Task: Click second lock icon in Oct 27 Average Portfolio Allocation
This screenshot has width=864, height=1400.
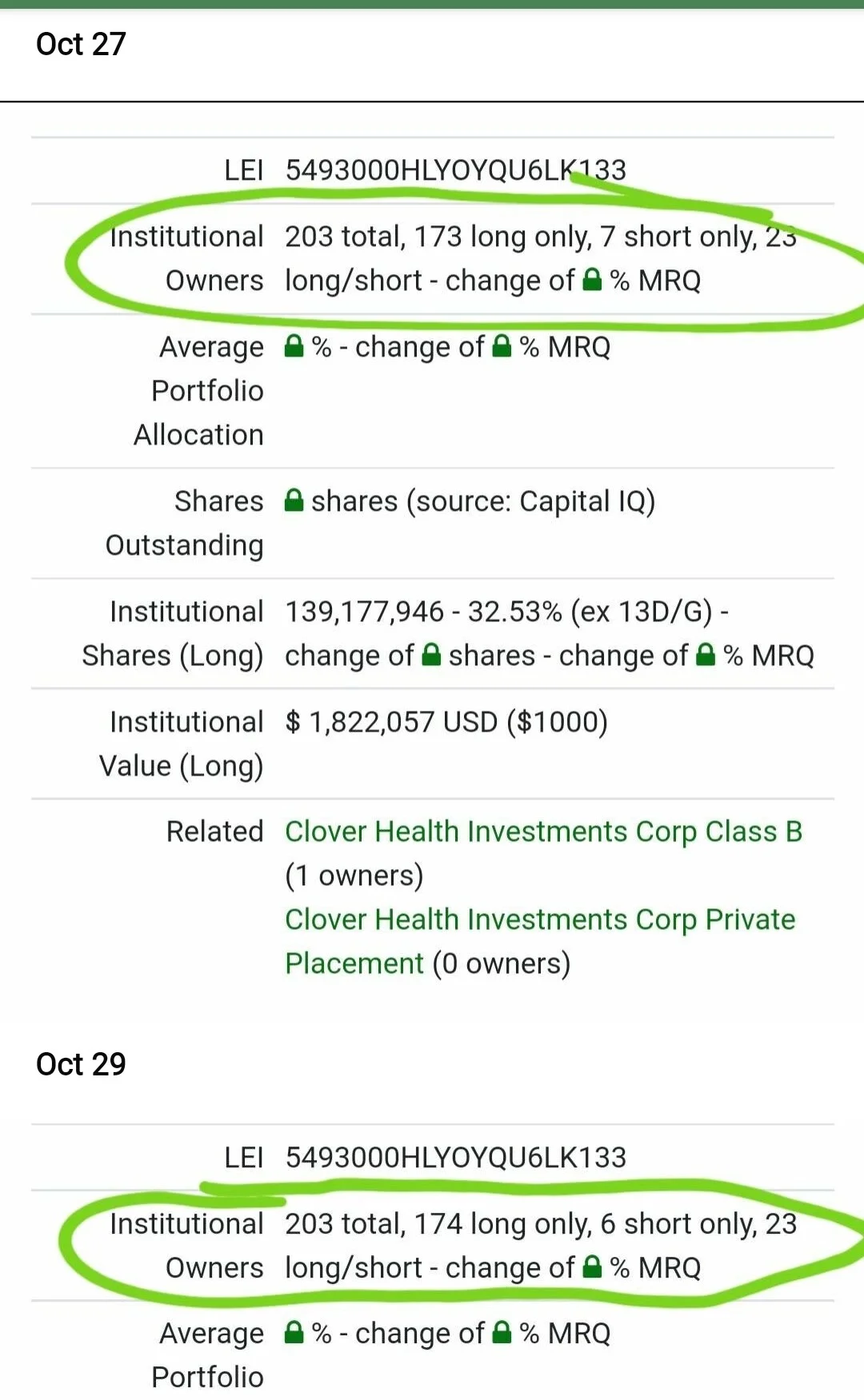Action: pos(502,346)
